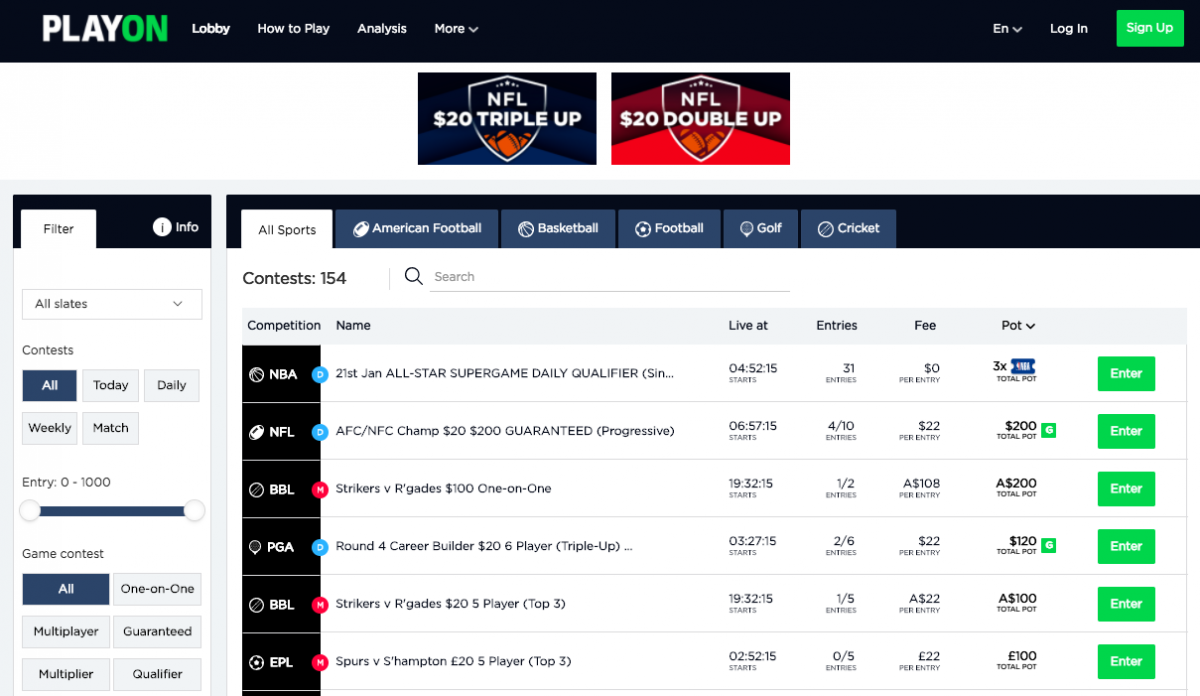Select All under Game contest
The width and height of the screenshot is (1200, 696).
point(66,589)
